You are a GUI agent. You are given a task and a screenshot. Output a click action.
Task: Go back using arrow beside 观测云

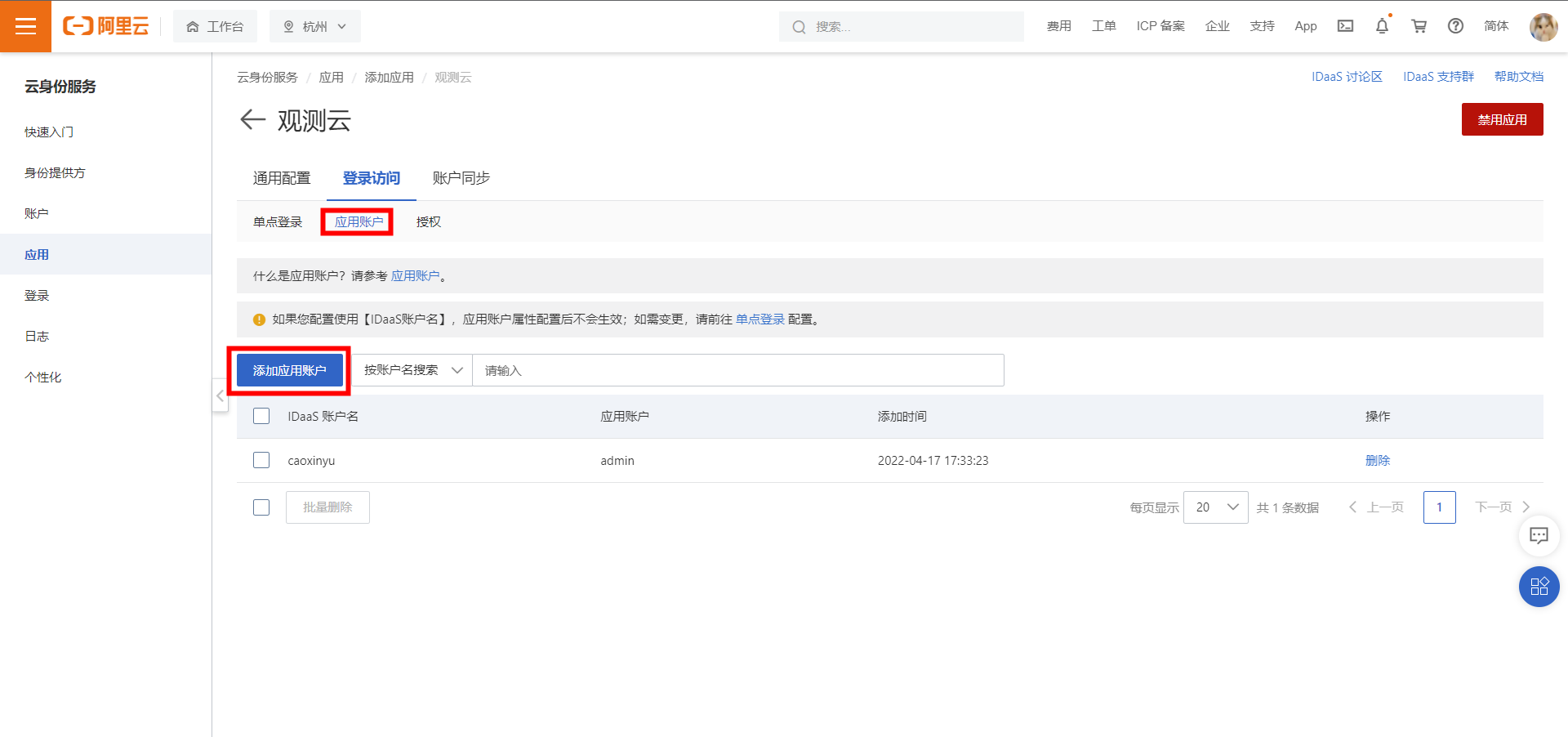pos(252,120)
